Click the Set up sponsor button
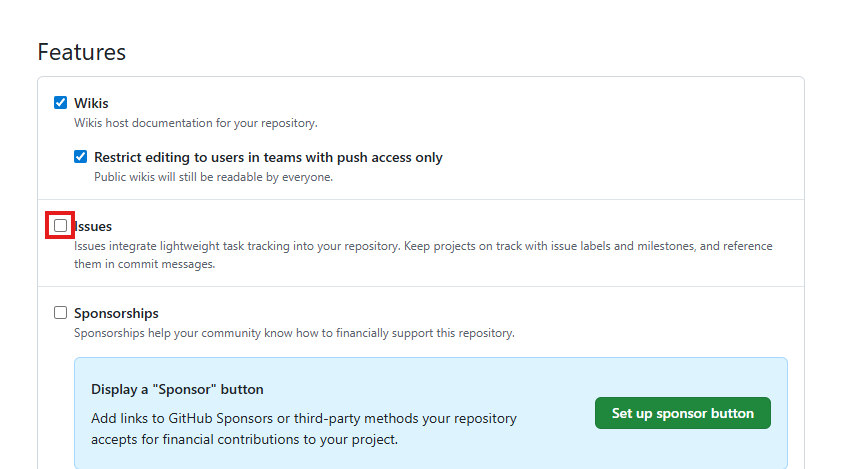This screenshot has width=843, height=469. tap(682, 413)
